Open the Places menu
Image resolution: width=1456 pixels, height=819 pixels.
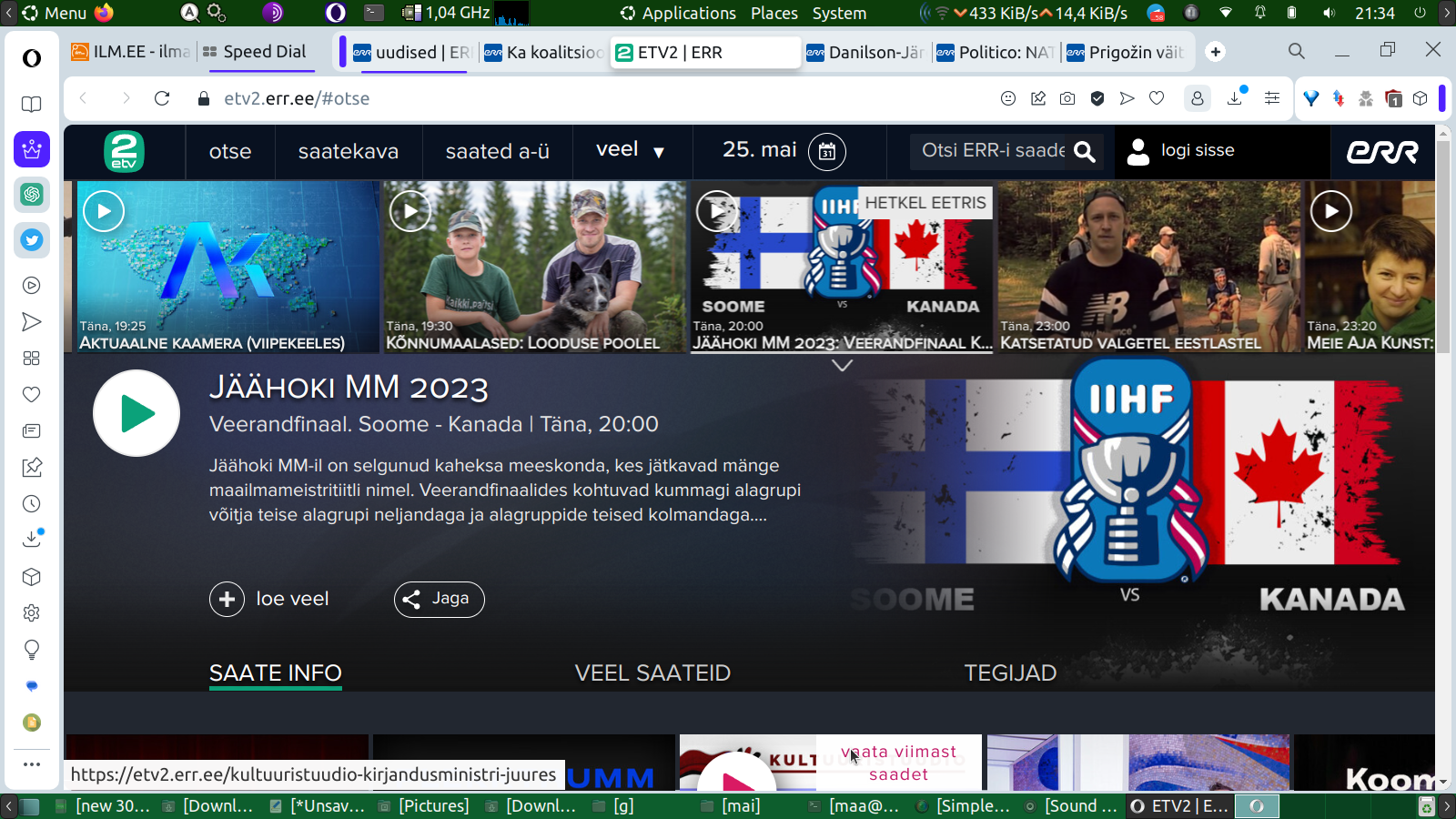point(774,13)
